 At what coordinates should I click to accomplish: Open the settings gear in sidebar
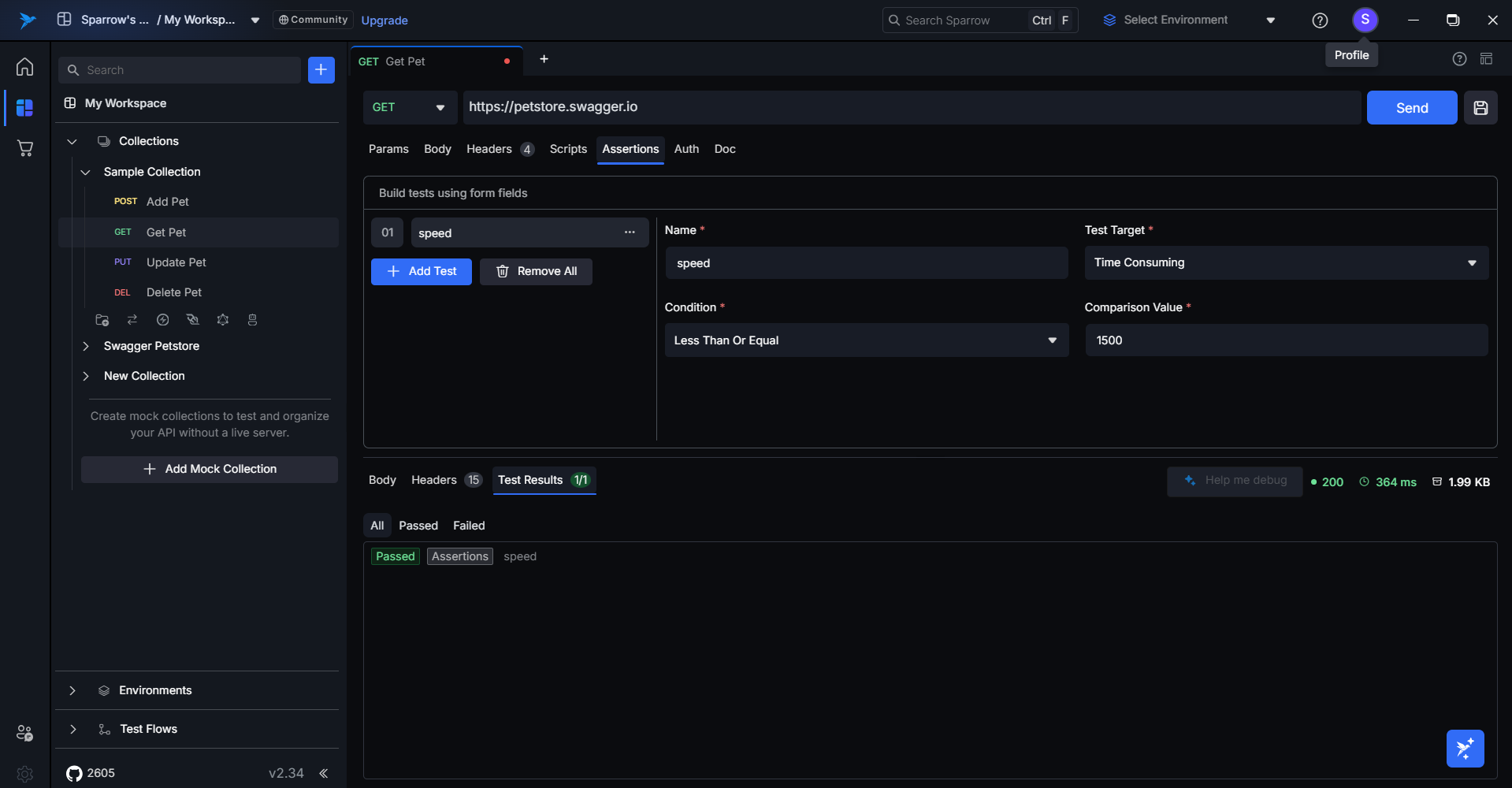click(25, 774)
